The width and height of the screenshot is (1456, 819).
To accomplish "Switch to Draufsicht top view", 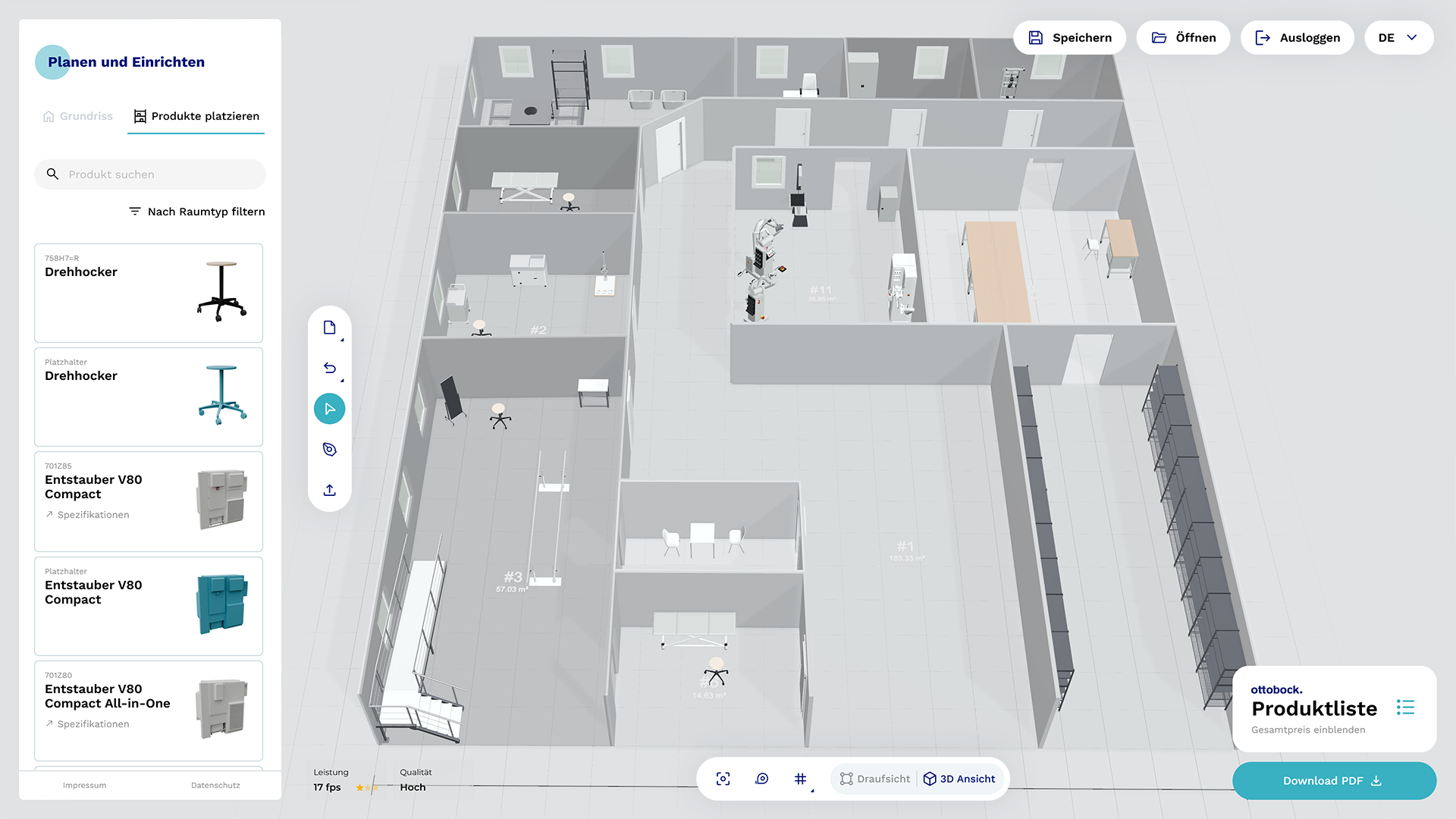I will 874,779.
